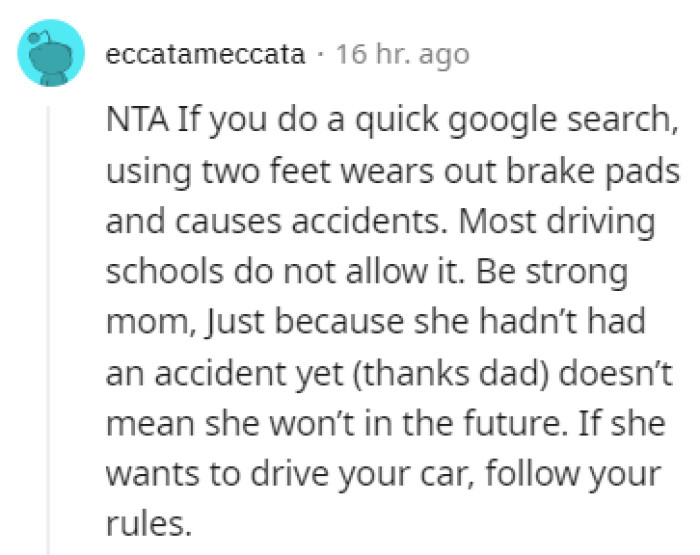Screen dimensions: 700x555
Task: Click the words 'Be strong' in comment
Action: [552, 273]
